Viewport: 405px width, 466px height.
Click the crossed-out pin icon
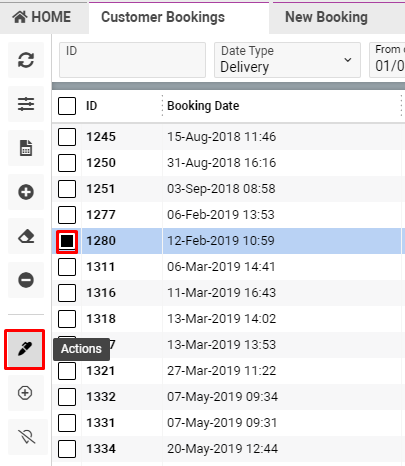pyautogui.click(x=27, y=437)
